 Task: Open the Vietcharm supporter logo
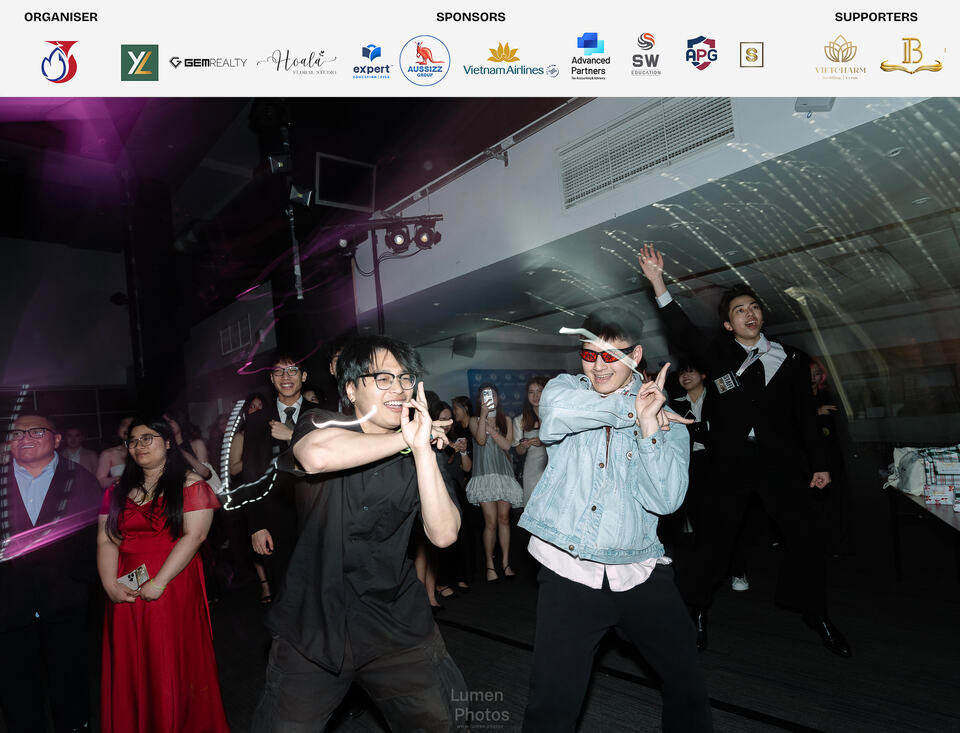pyautogui.click(x=840, y=58)
